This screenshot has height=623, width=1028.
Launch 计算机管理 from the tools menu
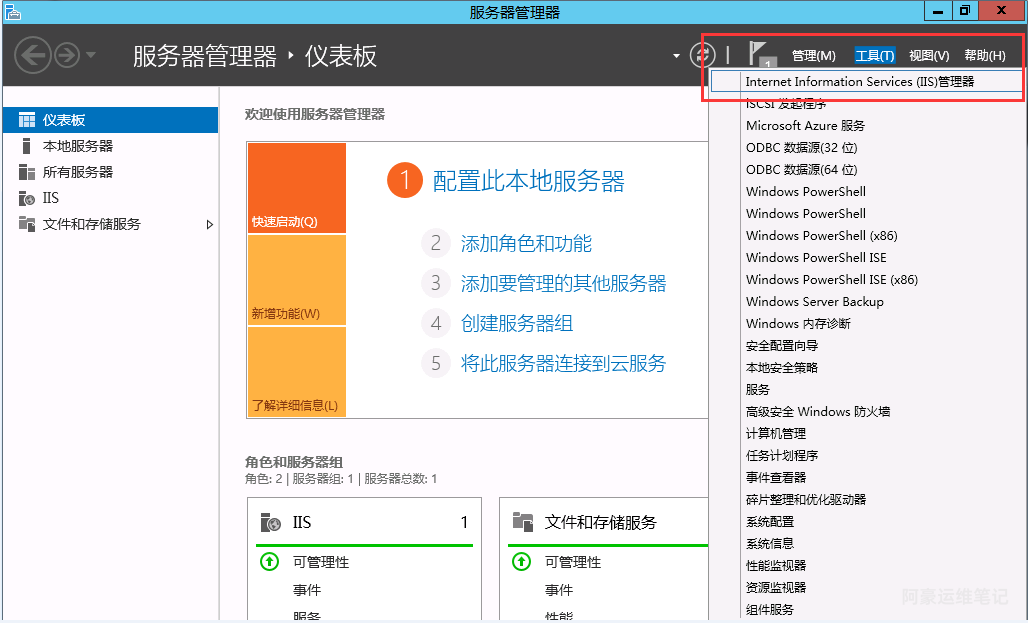[x=775, y=434]
